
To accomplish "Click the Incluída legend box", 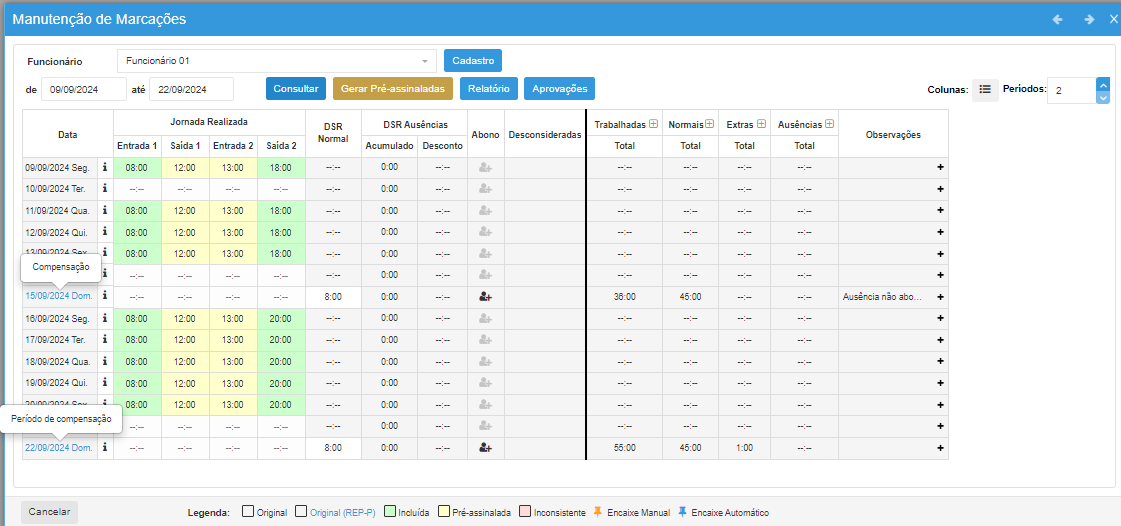I will tap(389, 512).
